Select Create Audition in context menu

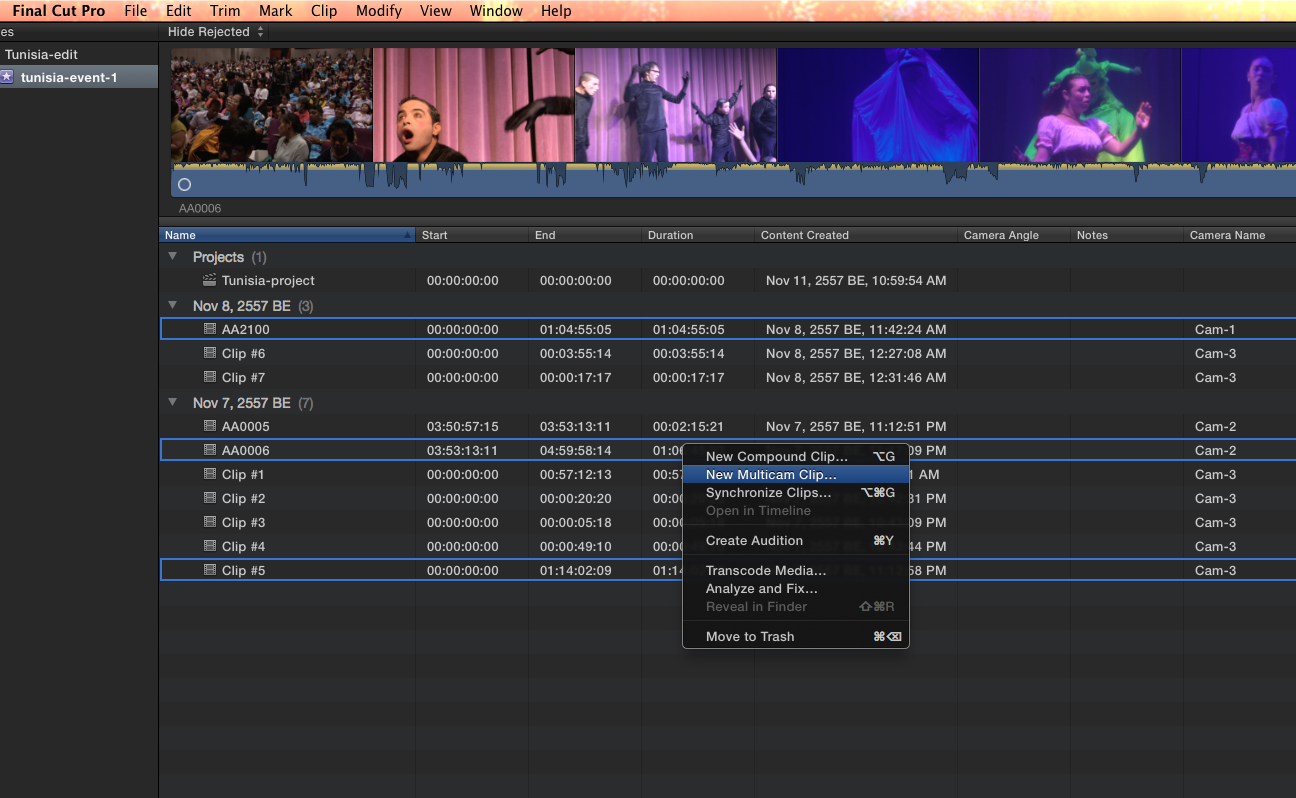click(795, 541)
